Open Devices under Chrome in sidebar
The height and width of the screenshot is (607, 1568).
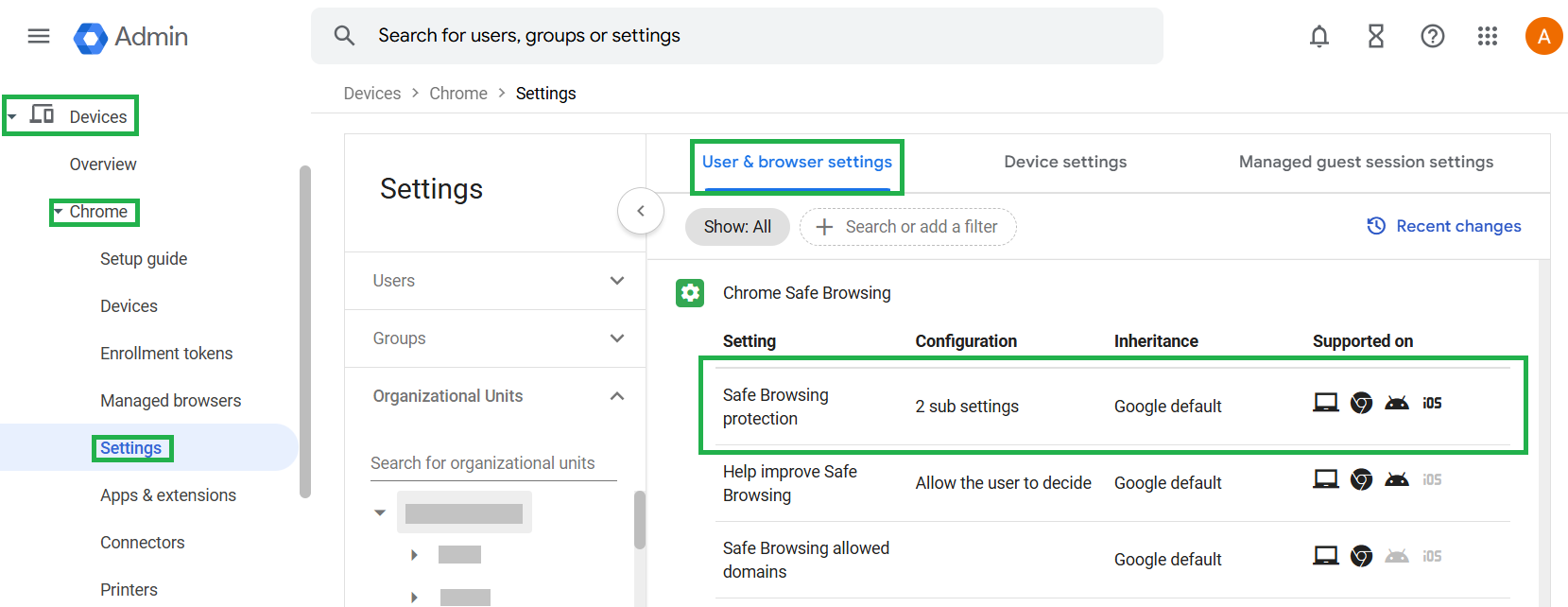(x=129, y=306)
